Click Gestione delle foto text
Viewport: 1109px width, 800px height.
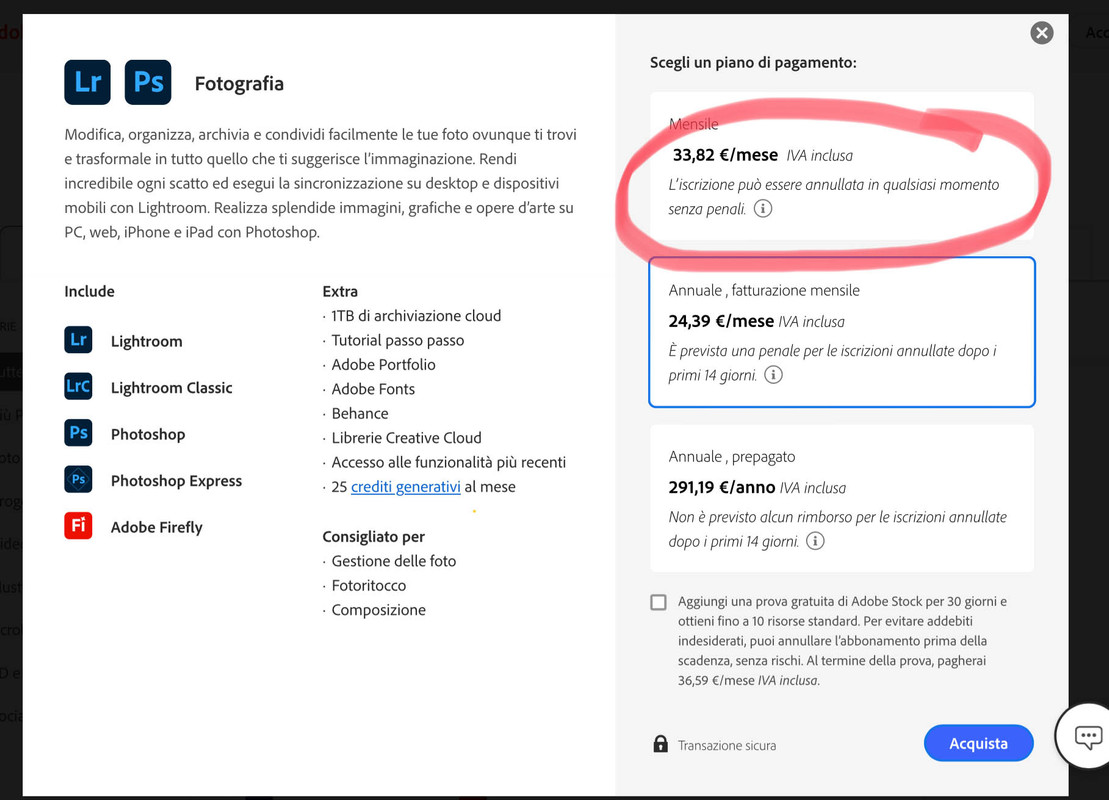pos(393,561)
